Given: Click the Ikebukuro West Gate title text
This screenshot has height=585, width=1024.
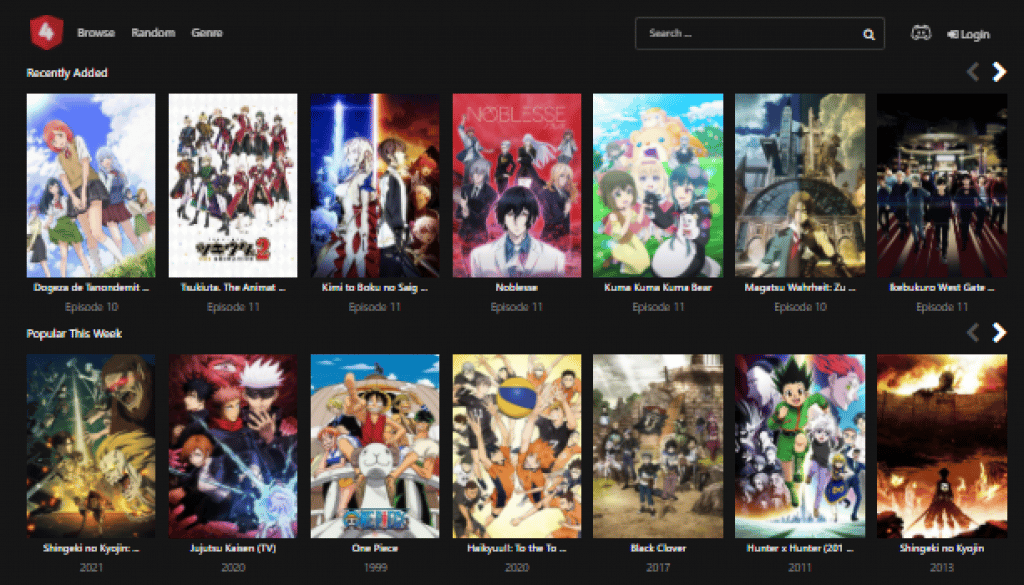Looking at the screenshot, I should 942,287.
